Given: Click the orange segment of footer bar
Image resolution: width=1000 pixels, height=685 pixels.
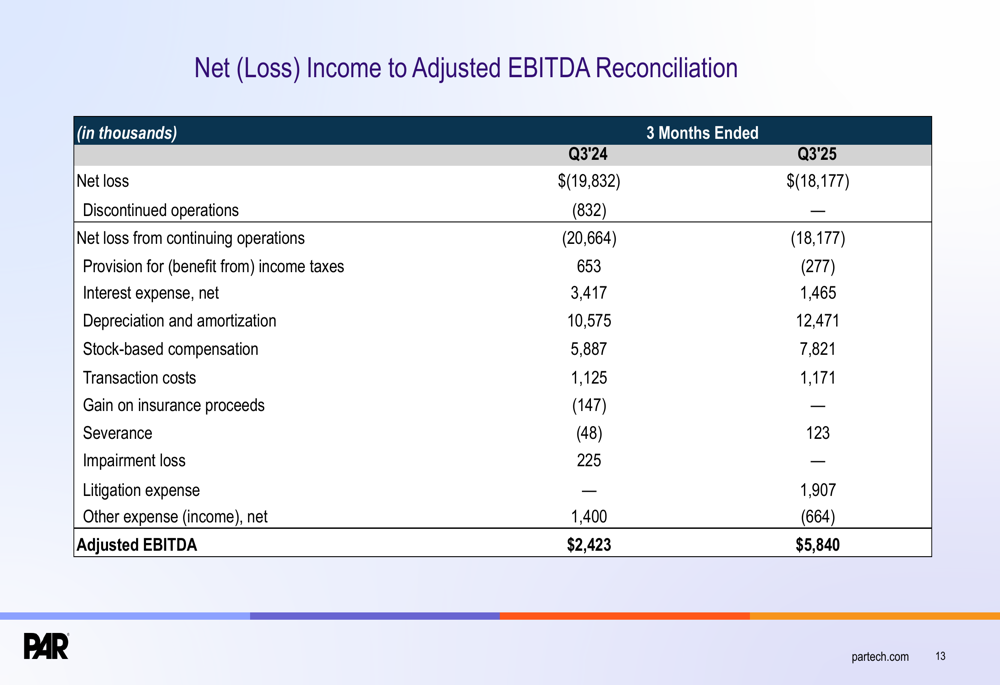Looking at the screenshot, I should (625, 616).
